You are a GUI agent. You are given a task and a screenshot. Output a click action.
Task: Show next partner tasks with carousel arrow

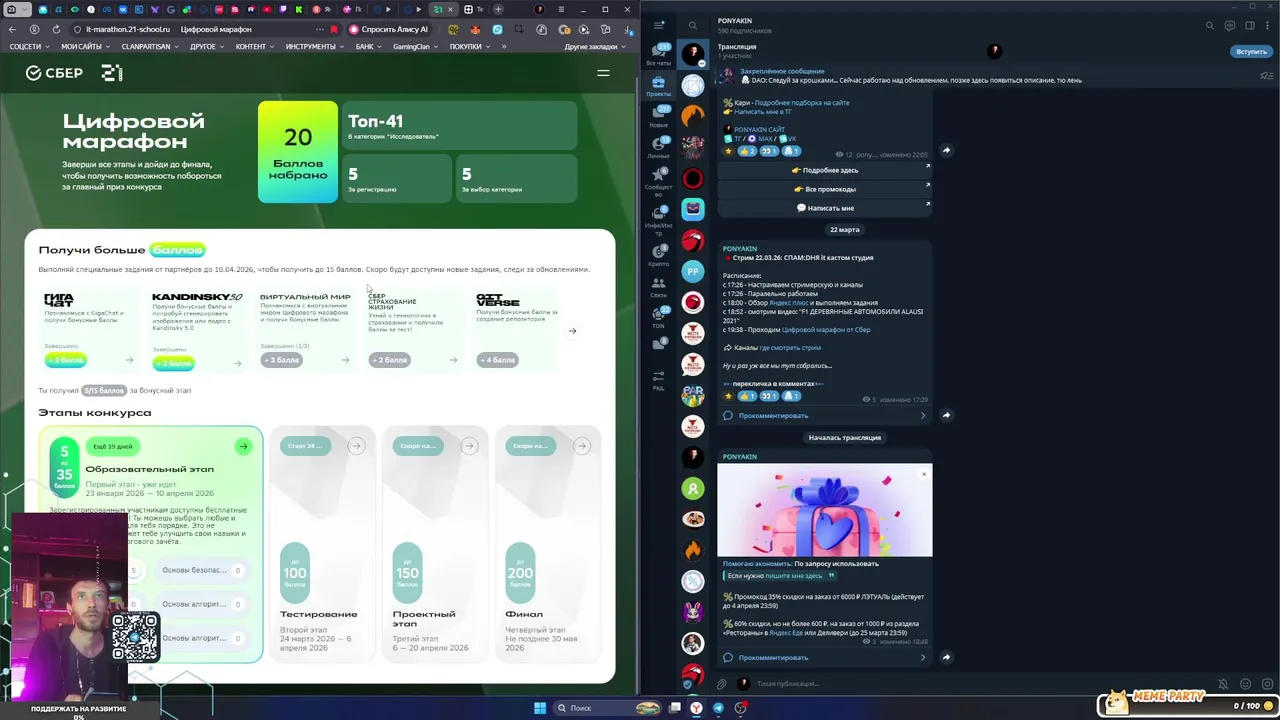point(572,331)
